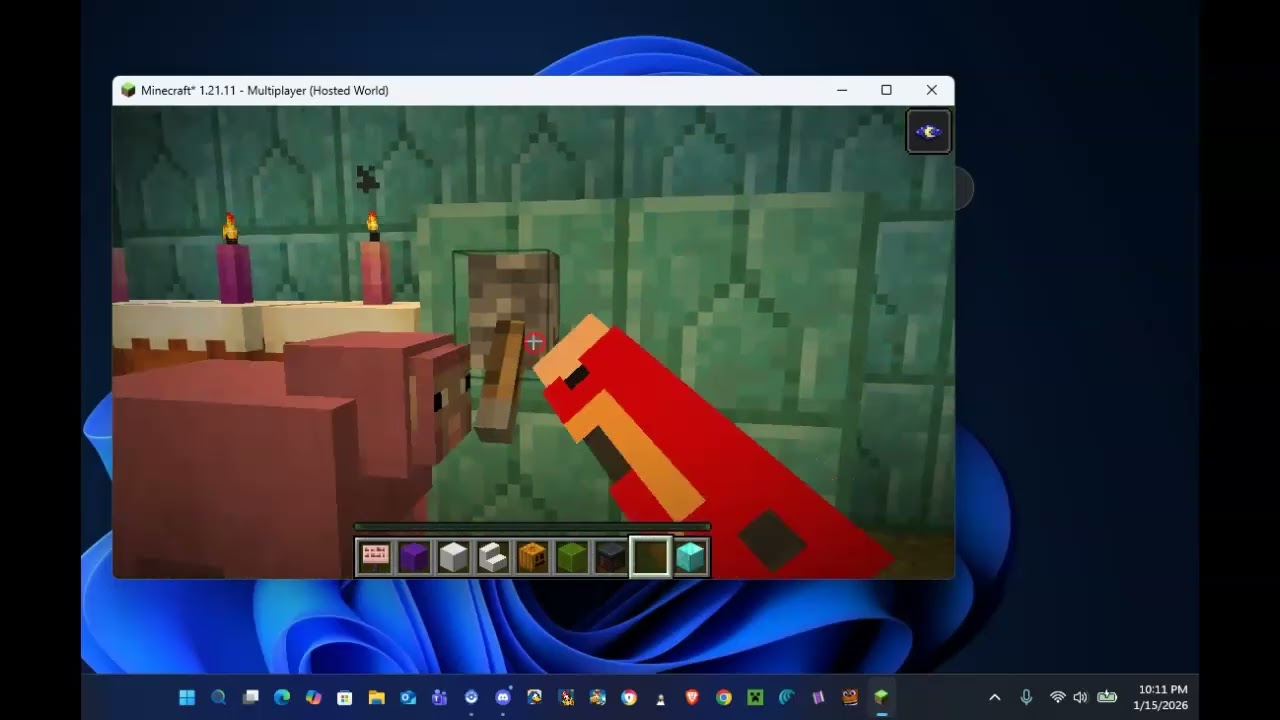Select the highlighted empty hotbar slot
This screenshot has height=720, width=1280.
650,557
